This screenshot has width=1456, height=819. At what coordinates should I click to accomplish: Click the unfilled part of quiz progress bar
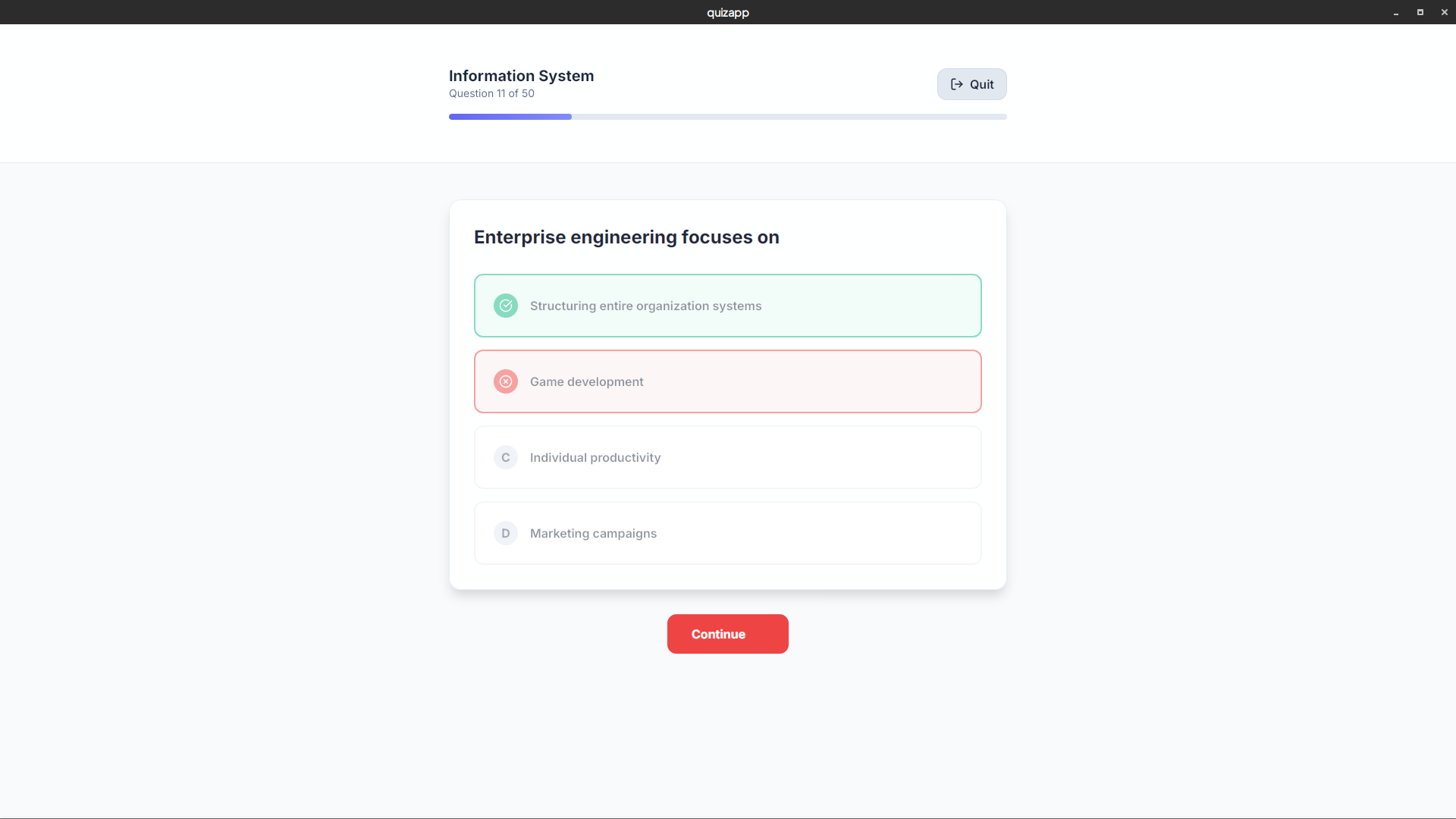tap(789, 117)
